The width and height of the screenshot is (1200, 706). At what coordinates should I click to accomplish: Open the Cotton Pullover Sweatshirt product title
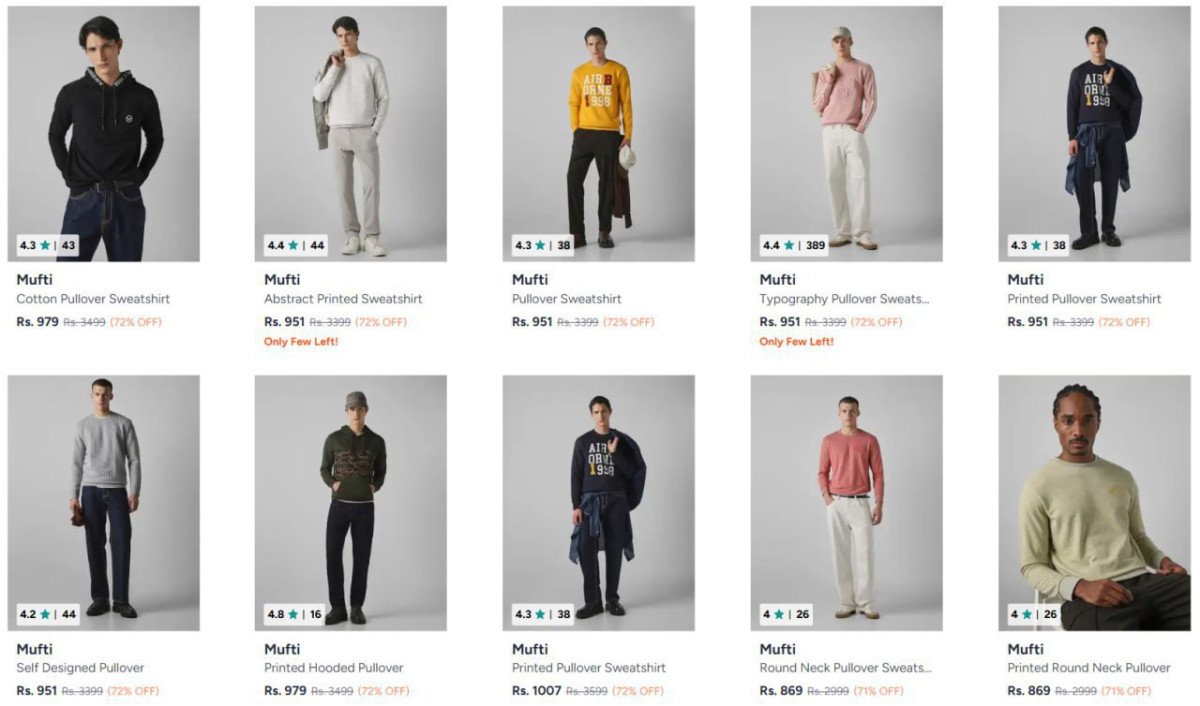93,299
